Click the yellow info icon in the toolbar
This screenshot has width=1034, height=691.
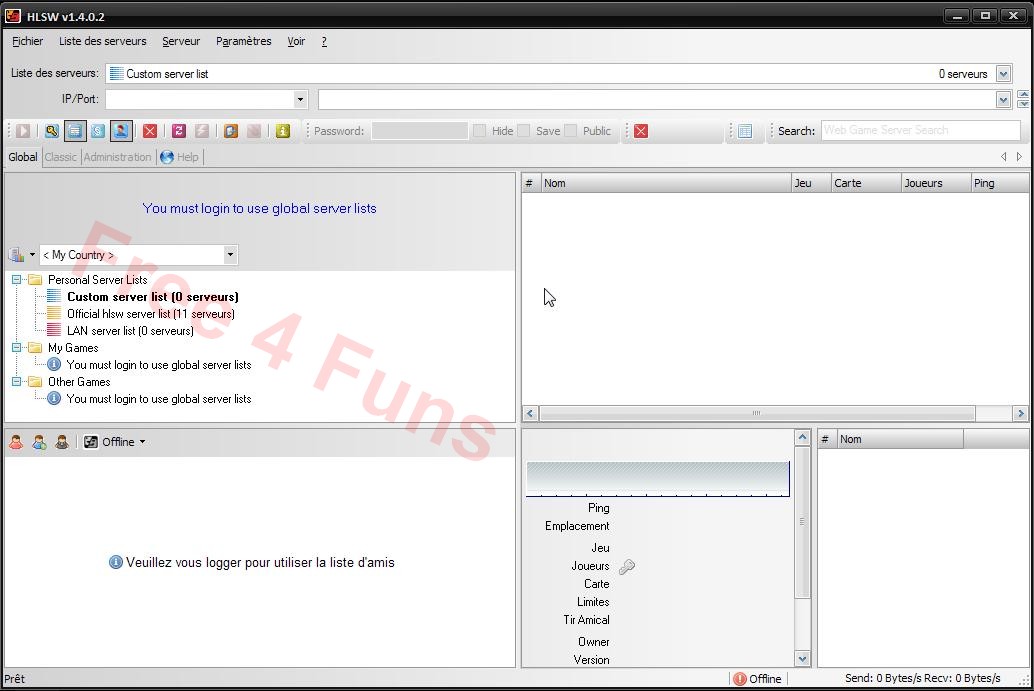point(283,131)
